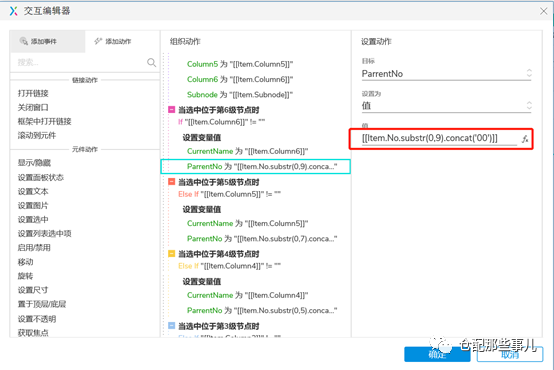The image size is (554, 370).
Task: Select the 设置面板状态 action
Action: point(41,177)
